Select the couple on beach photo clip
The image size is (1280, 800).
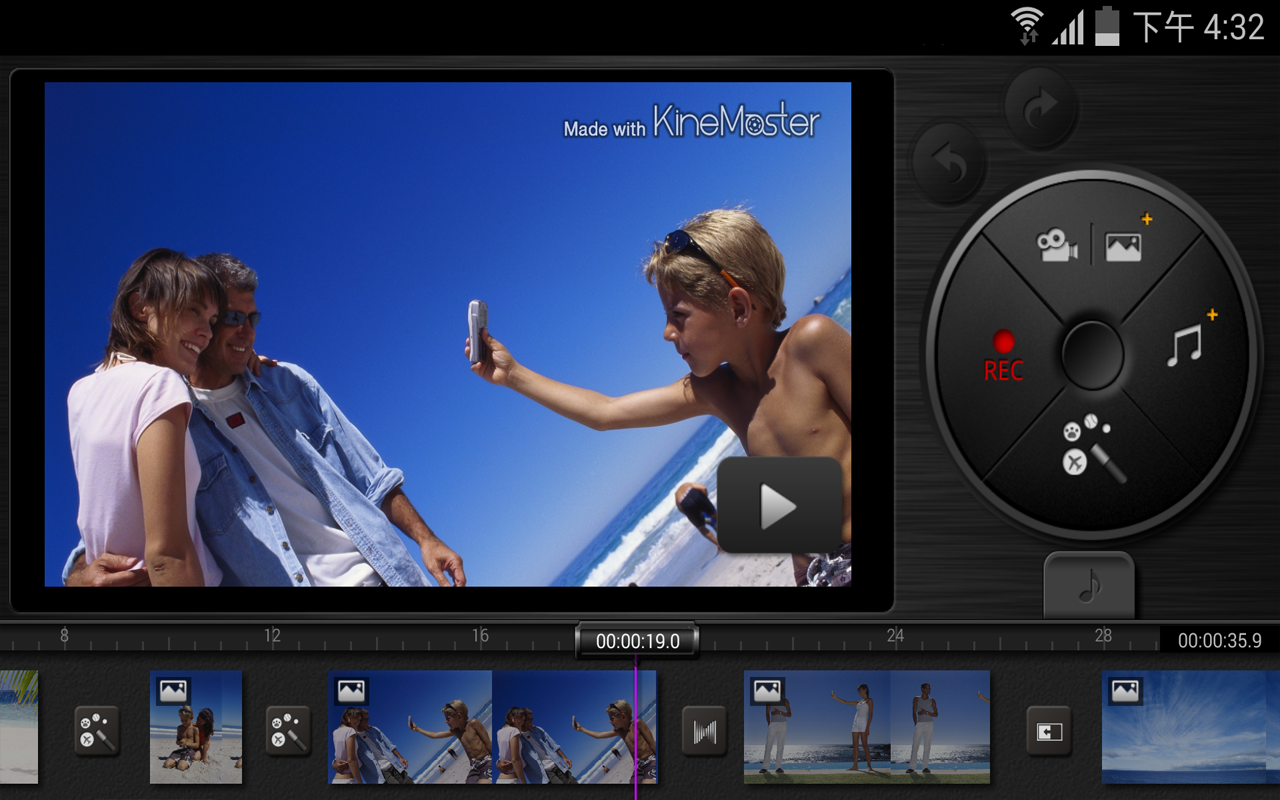(x=196, y=727)
